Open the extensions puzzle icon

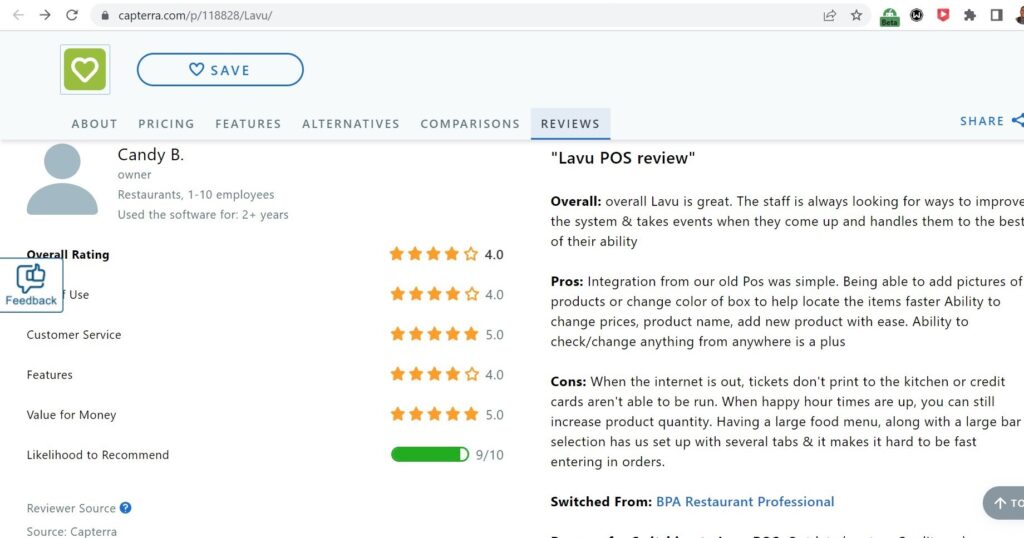tap(970, 15)
